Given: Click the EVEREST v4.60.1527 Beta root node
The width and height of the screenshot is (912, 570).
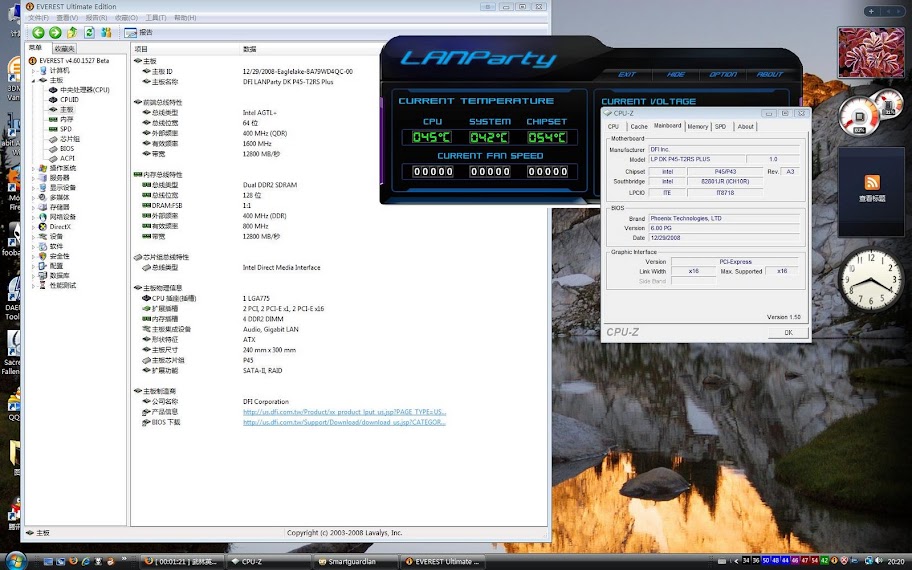Looking at the screenshot, I should coord(69,60).
